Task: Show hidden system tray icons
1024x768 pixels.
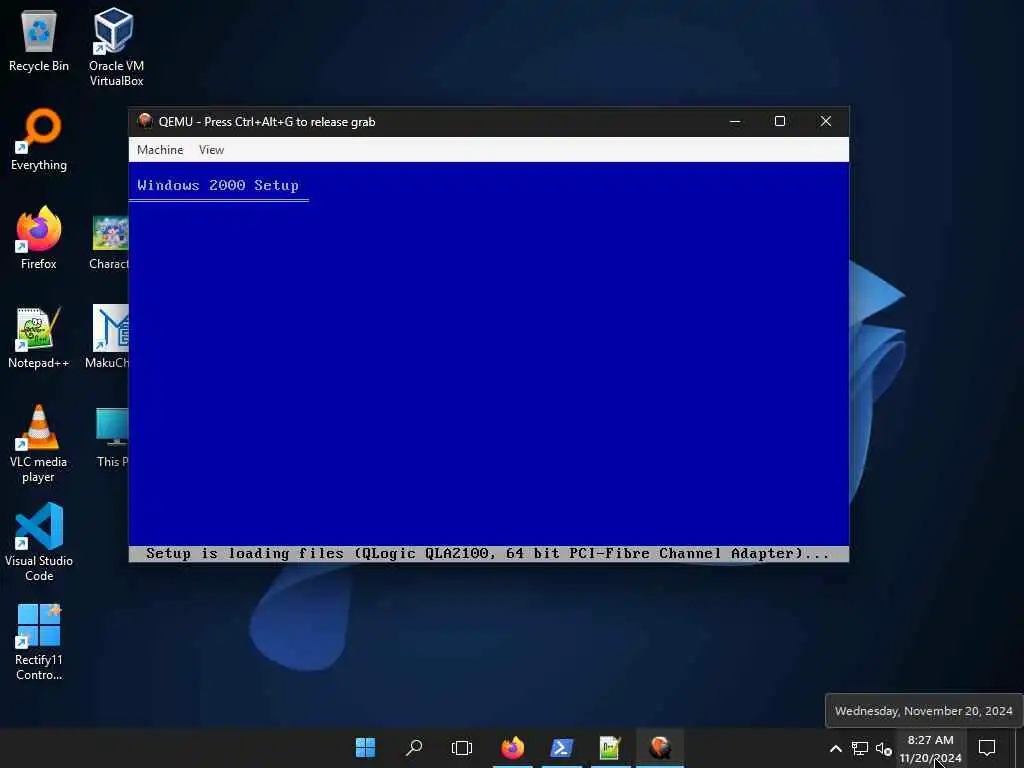Action: coord(835,748)
